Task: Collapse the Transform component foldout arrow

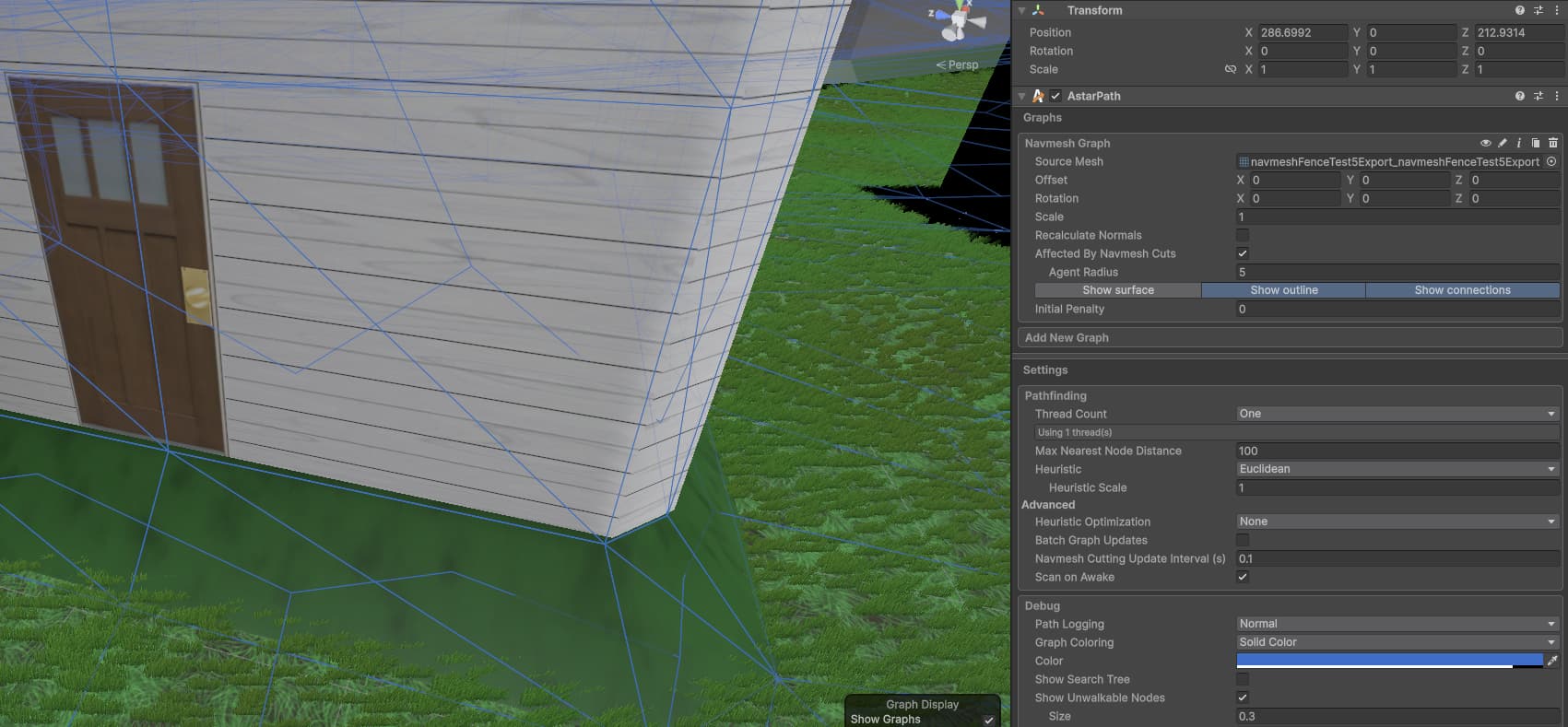Action: [1021, 10]
